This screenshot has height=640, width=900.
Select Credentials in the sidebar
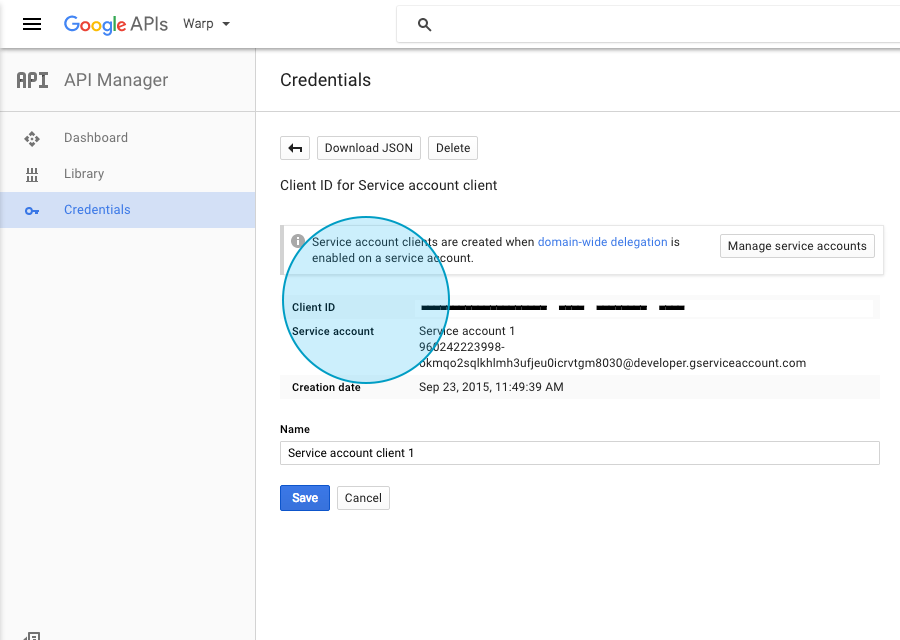click(127, 210)
